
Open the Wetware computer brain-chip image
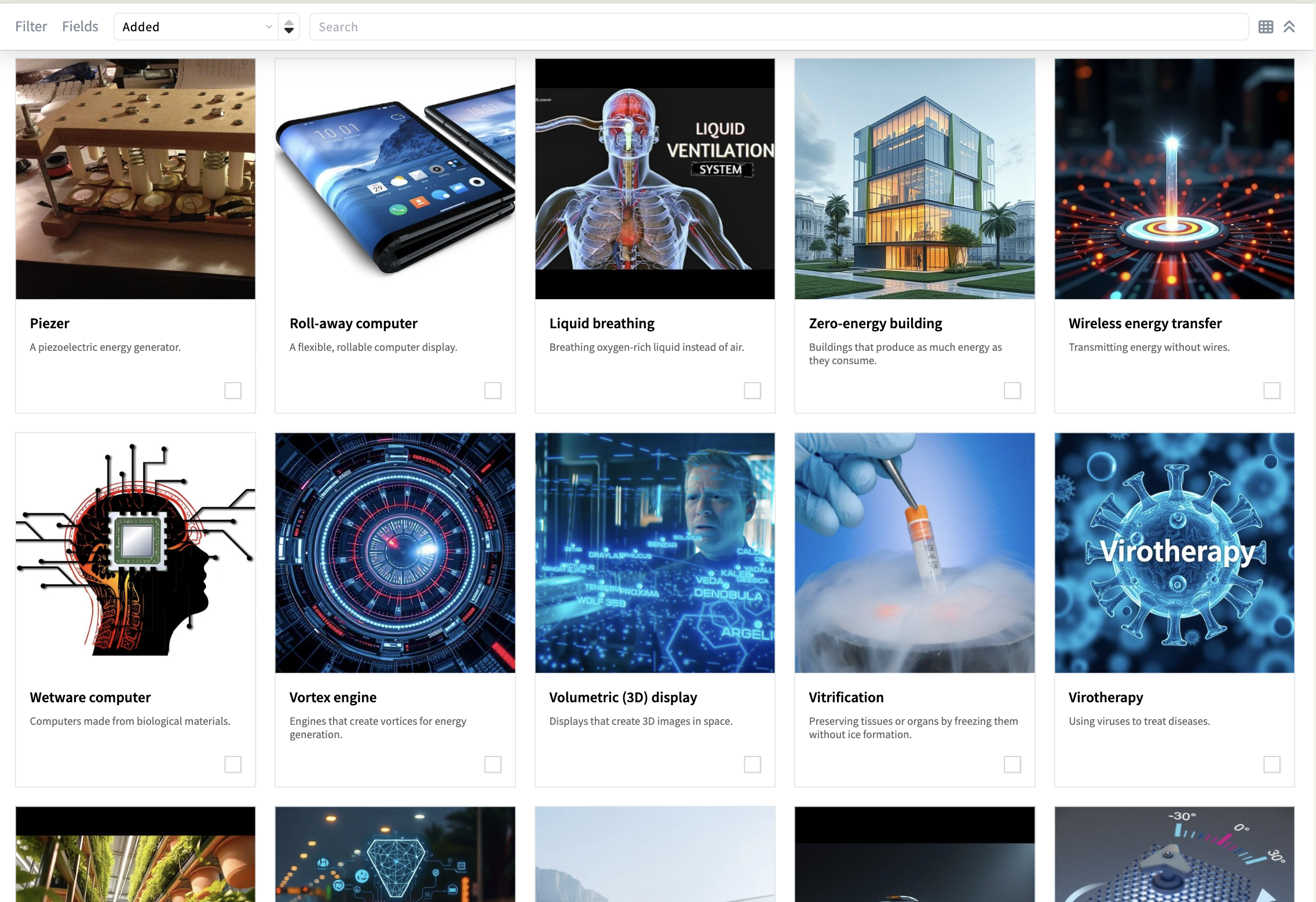tap(136, 553)
